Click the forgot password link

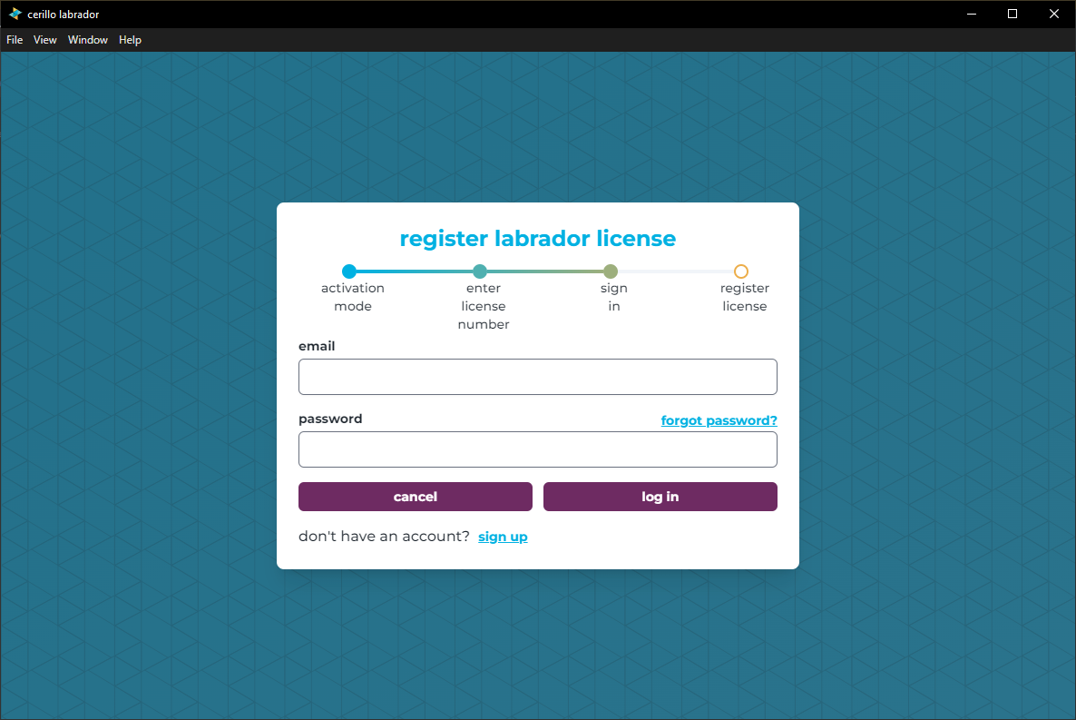pos(718,420)
